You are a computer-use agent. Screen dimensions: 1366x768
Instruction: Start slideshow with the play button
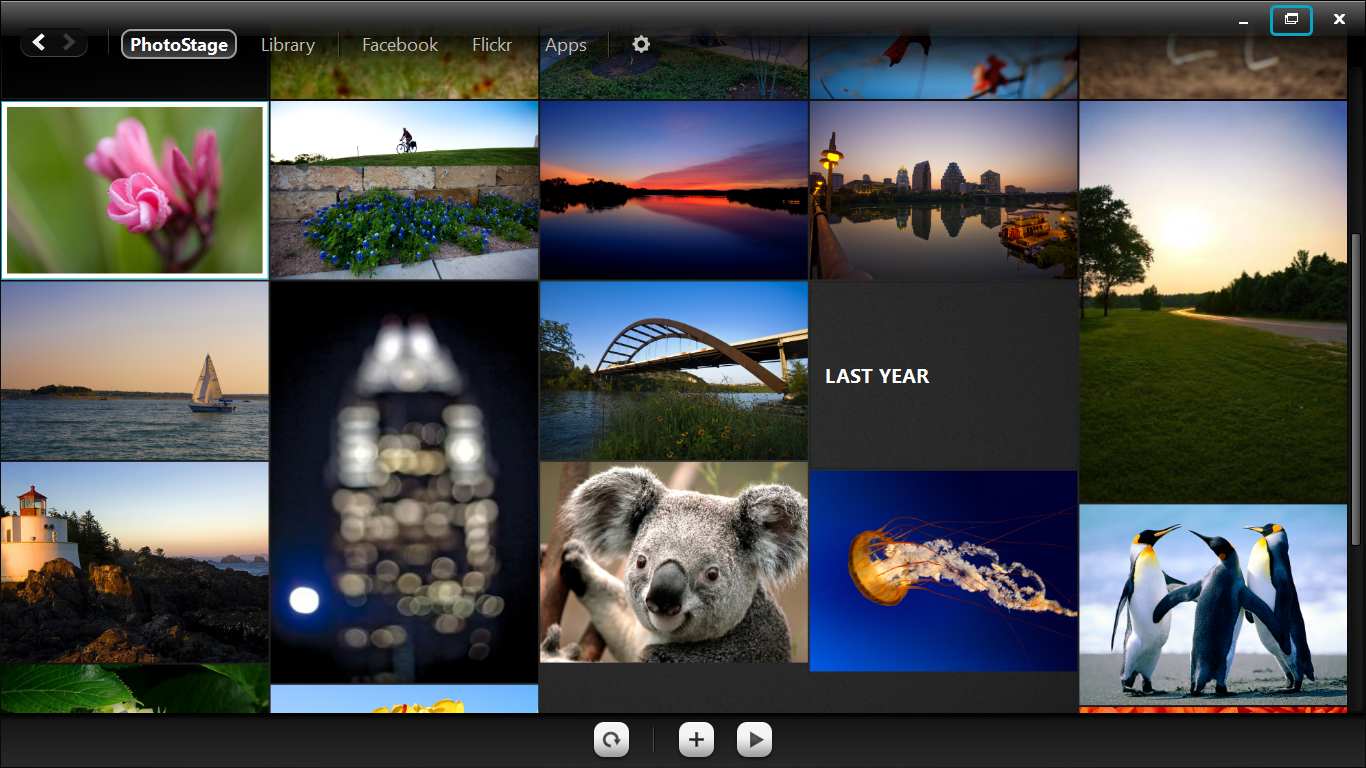click(754, 740)
